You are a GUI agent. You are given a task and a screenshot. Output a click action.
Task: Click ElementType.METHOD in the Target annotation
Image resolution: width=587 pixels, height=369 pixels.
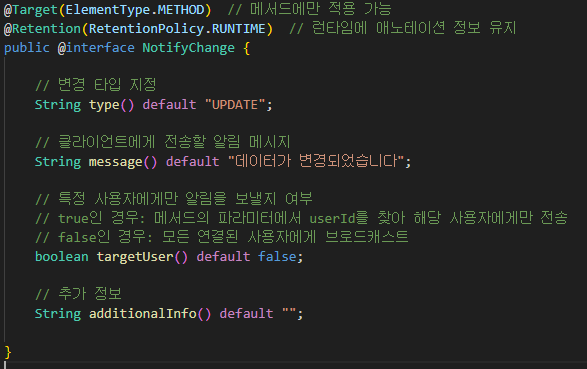tap(135, 10)
